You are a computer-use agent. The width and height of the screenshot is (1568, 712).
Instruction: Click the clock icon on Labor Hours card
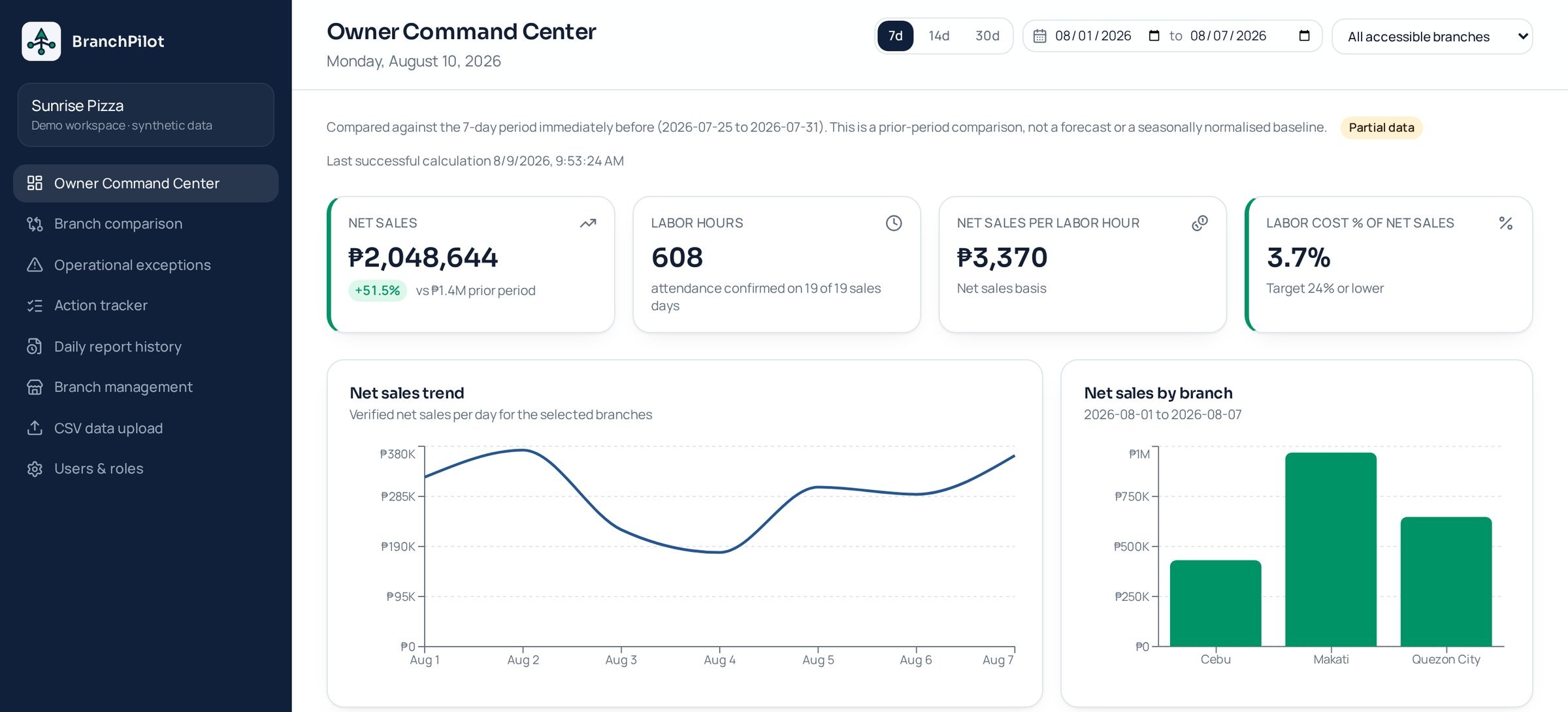pyautogui.click(x=894, y=223)
